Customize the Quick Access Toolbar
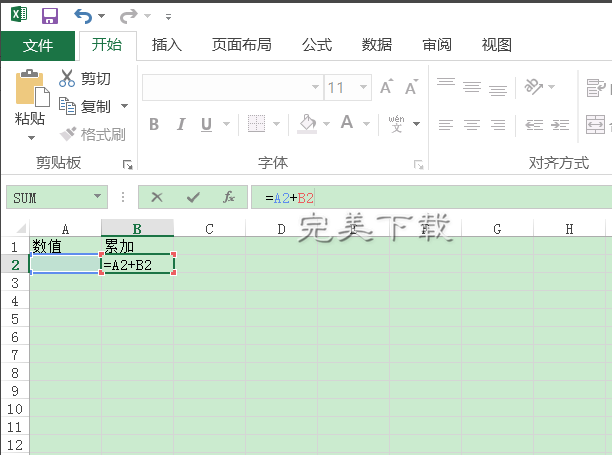The width and height of the screenshot is (612, 455). coord(169,17)
